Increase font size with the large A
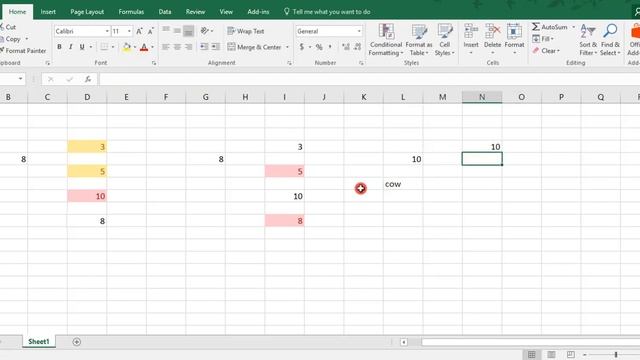The height and width of the screenshot is (360, 640). click(x=139, y=31)
